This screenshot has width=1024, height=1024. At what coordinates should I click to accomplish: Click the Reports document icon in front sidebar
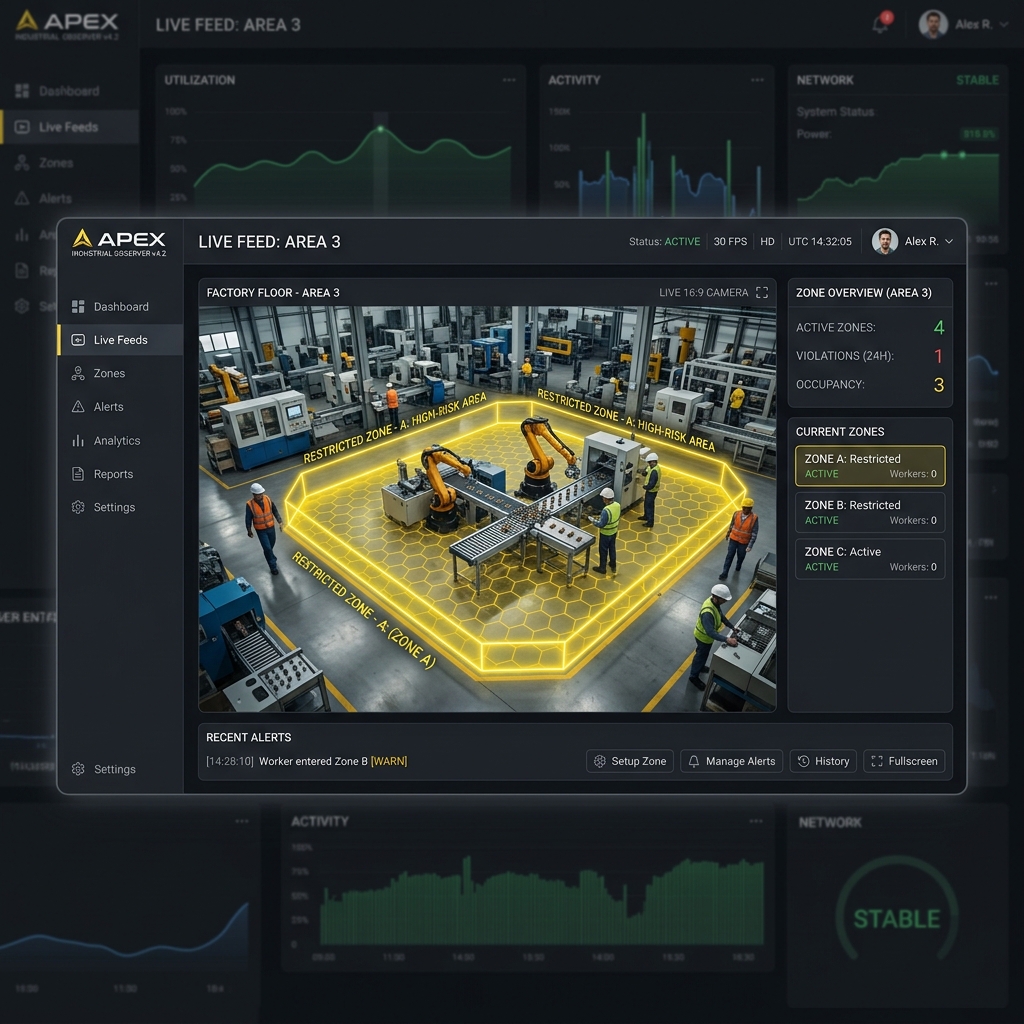(x=78, y=473)
